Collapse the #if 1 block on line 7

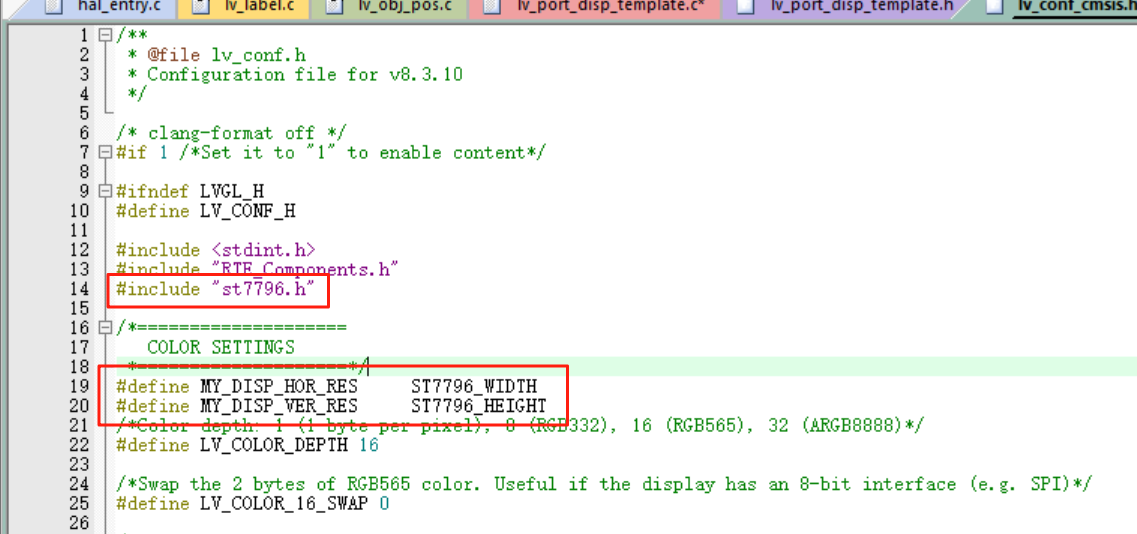click(x=106, y=152)
